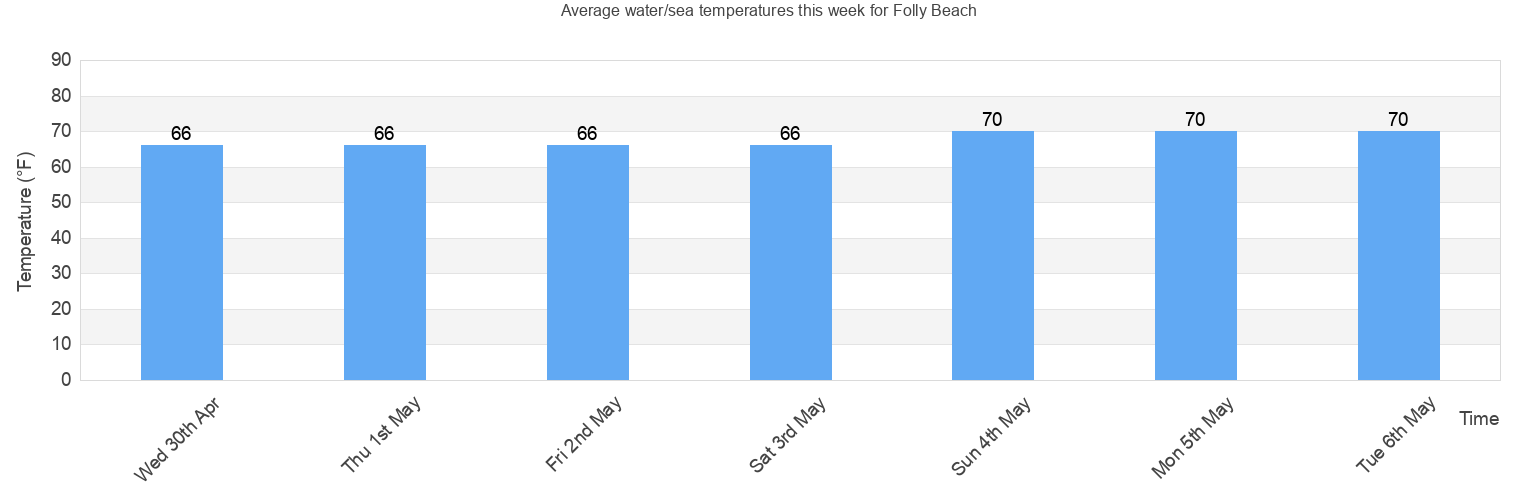
Task: Select the Sat 3rd May bar
Action: [791, 263]
